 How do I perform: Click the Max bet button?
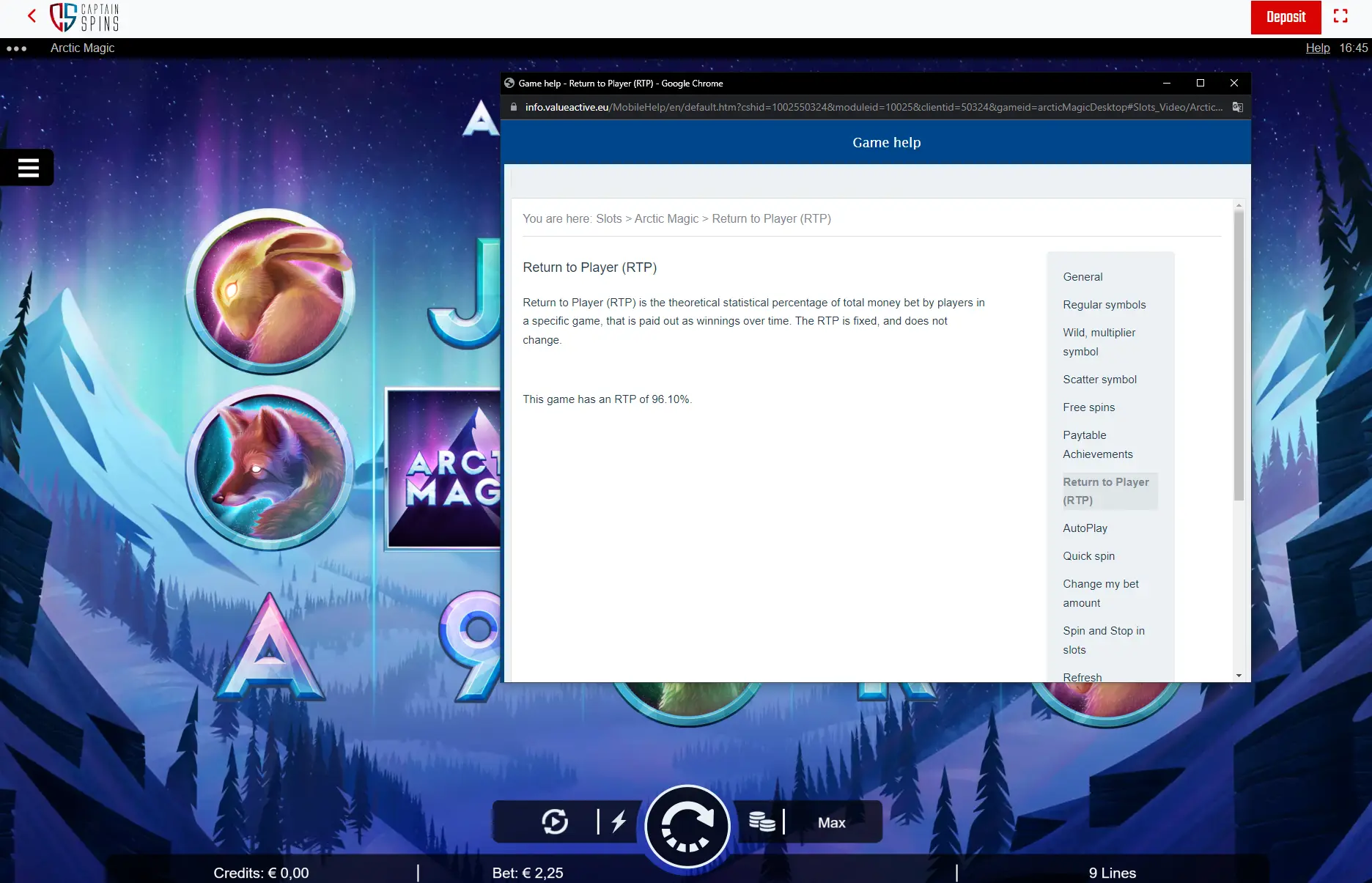pyautogui.click(x=832, y=822)
